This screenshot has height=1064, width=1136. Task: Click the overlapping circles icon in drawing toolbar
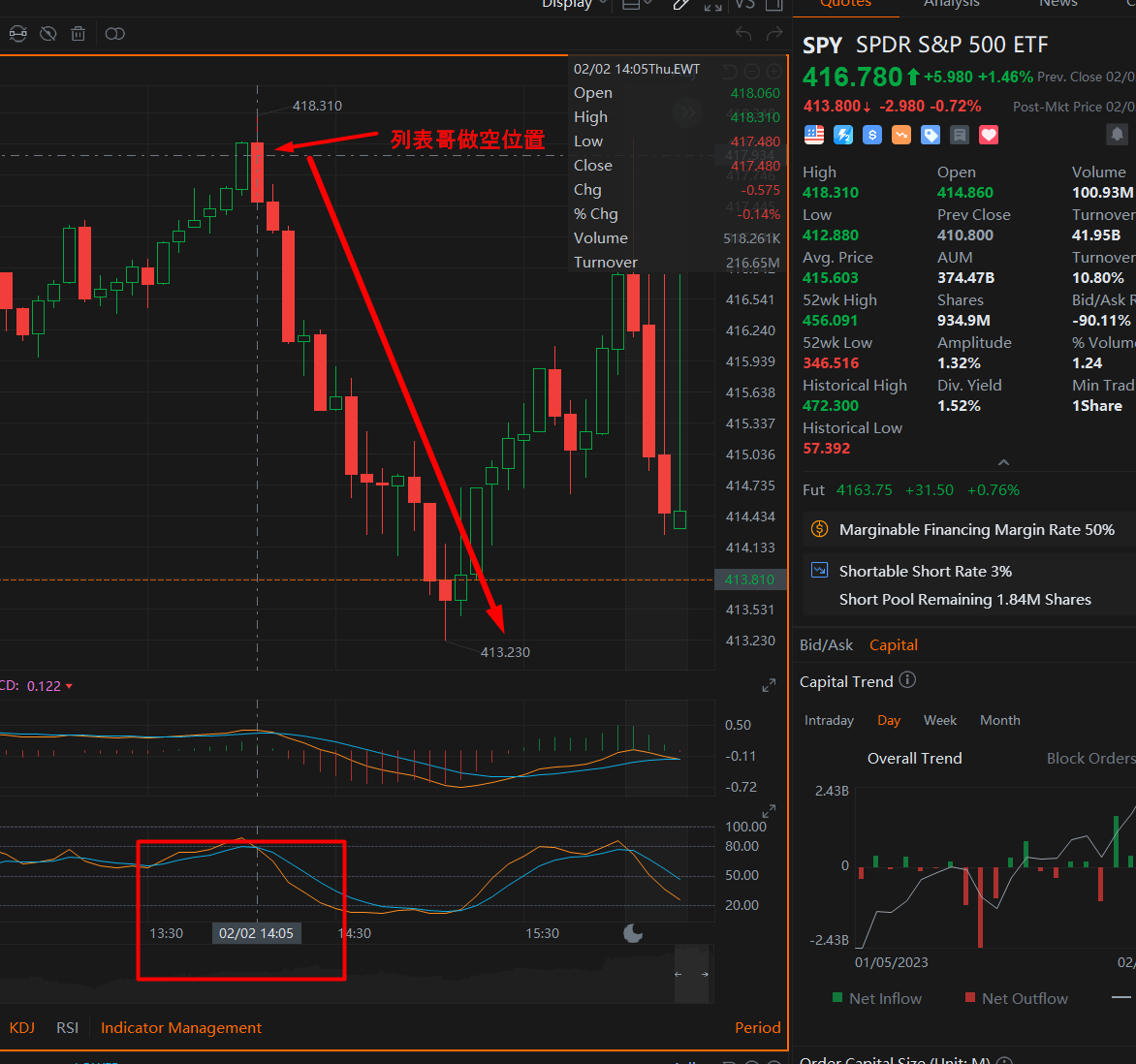[114, 33]
